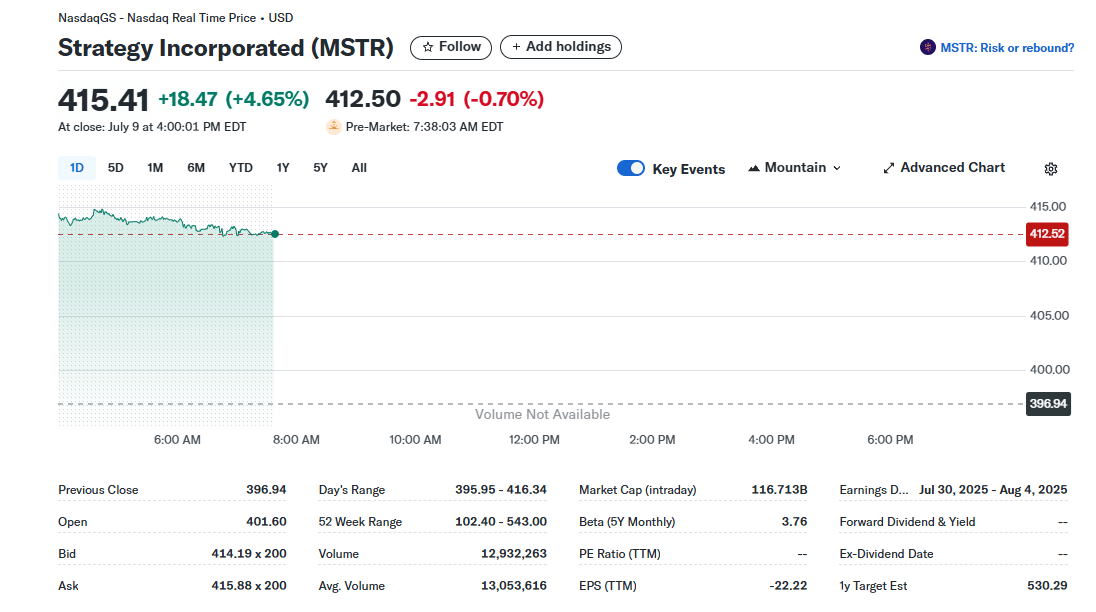Switch to the 1M range
This screenshot has width=1096, height=612.
pyautogui.click(x=155, y=168)
